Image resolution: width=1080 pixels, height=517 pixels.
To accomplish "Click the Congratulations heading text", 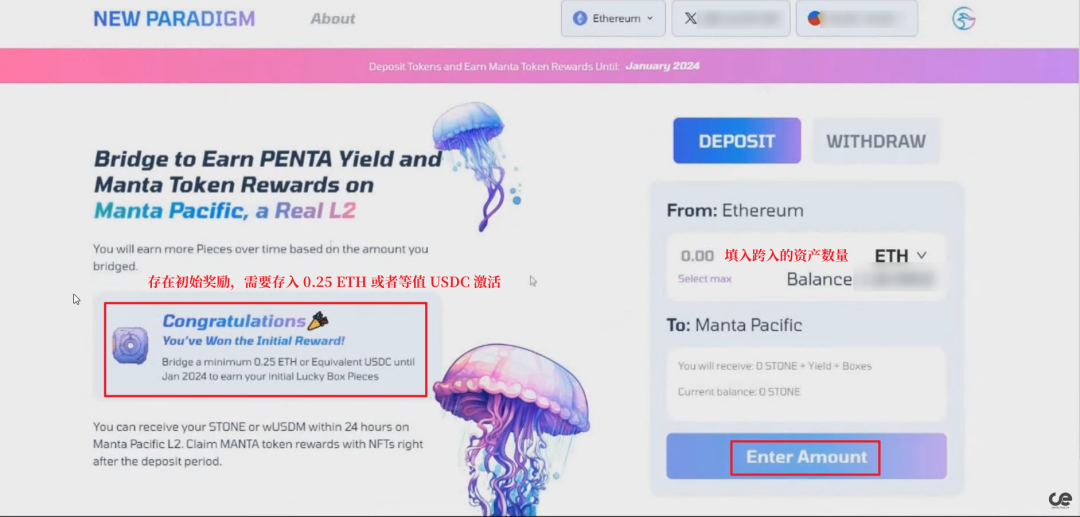I will (x=233, y=321).
